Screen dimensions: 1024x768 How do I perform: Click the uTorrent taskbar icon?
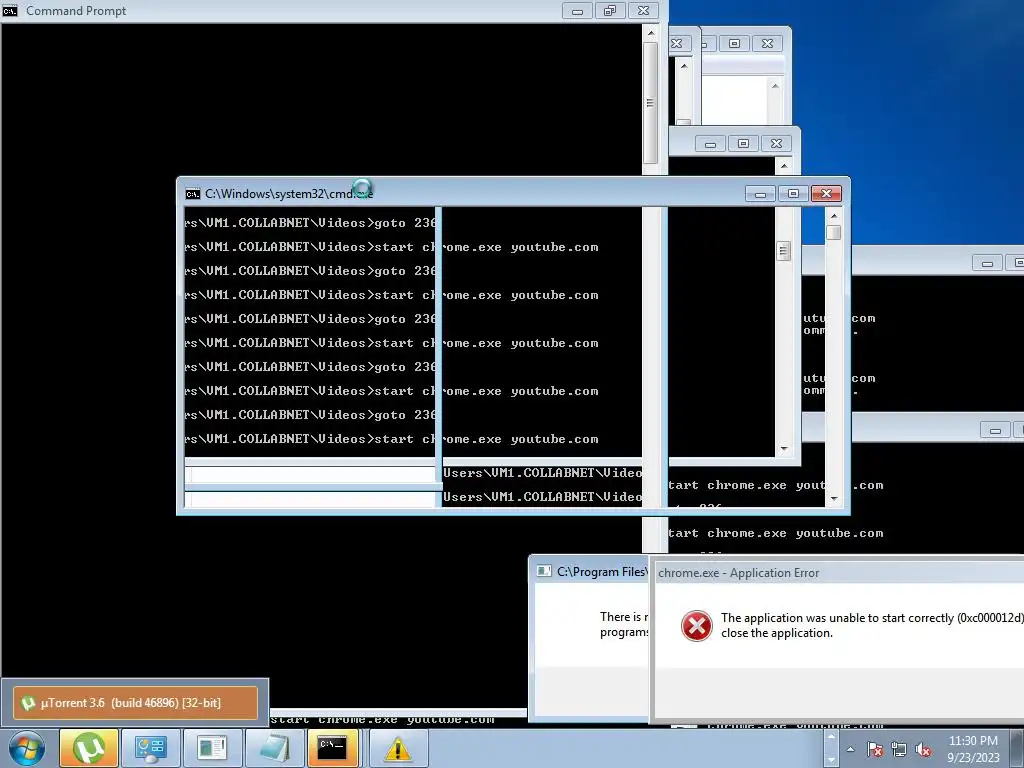(x=89, y=748)
